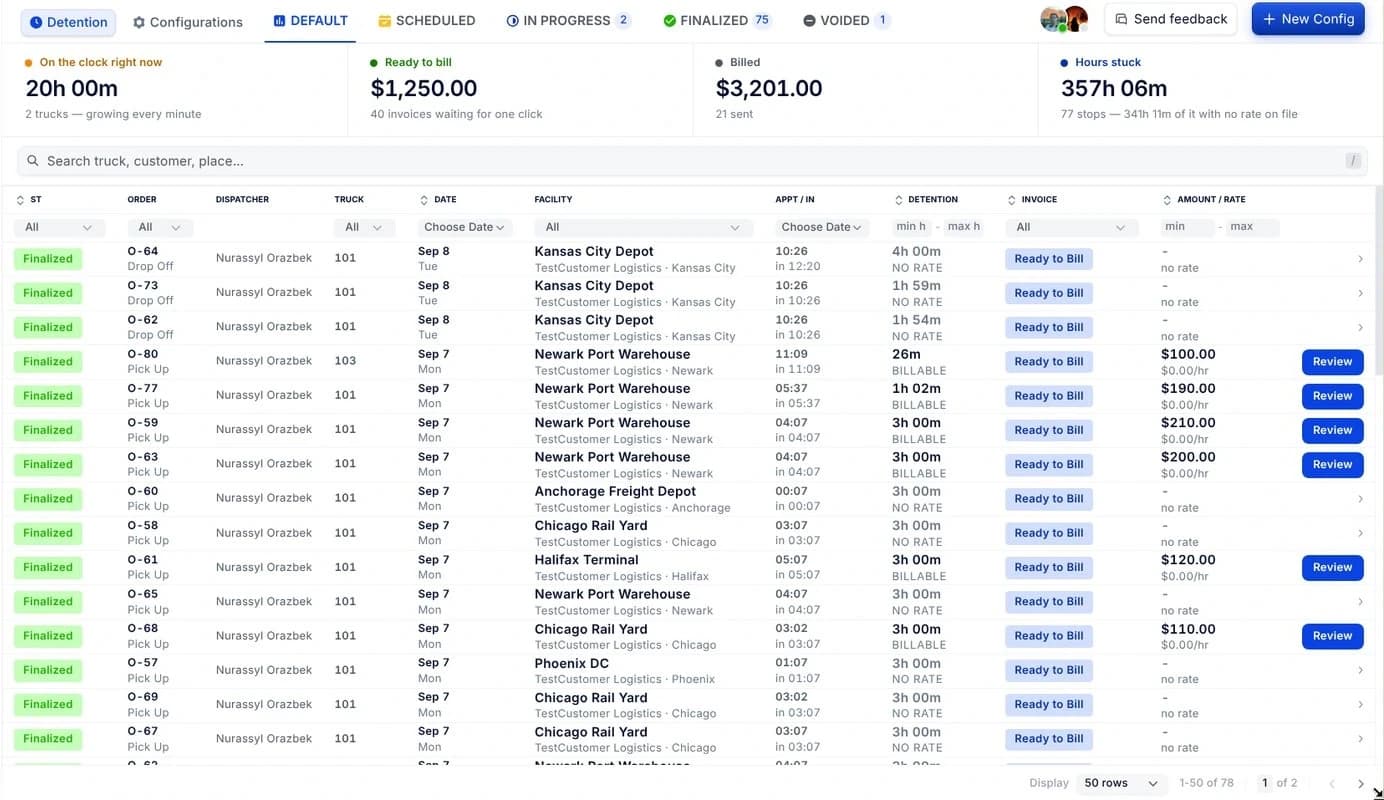Open the FACILITY filter dropdown

(643, 227)
